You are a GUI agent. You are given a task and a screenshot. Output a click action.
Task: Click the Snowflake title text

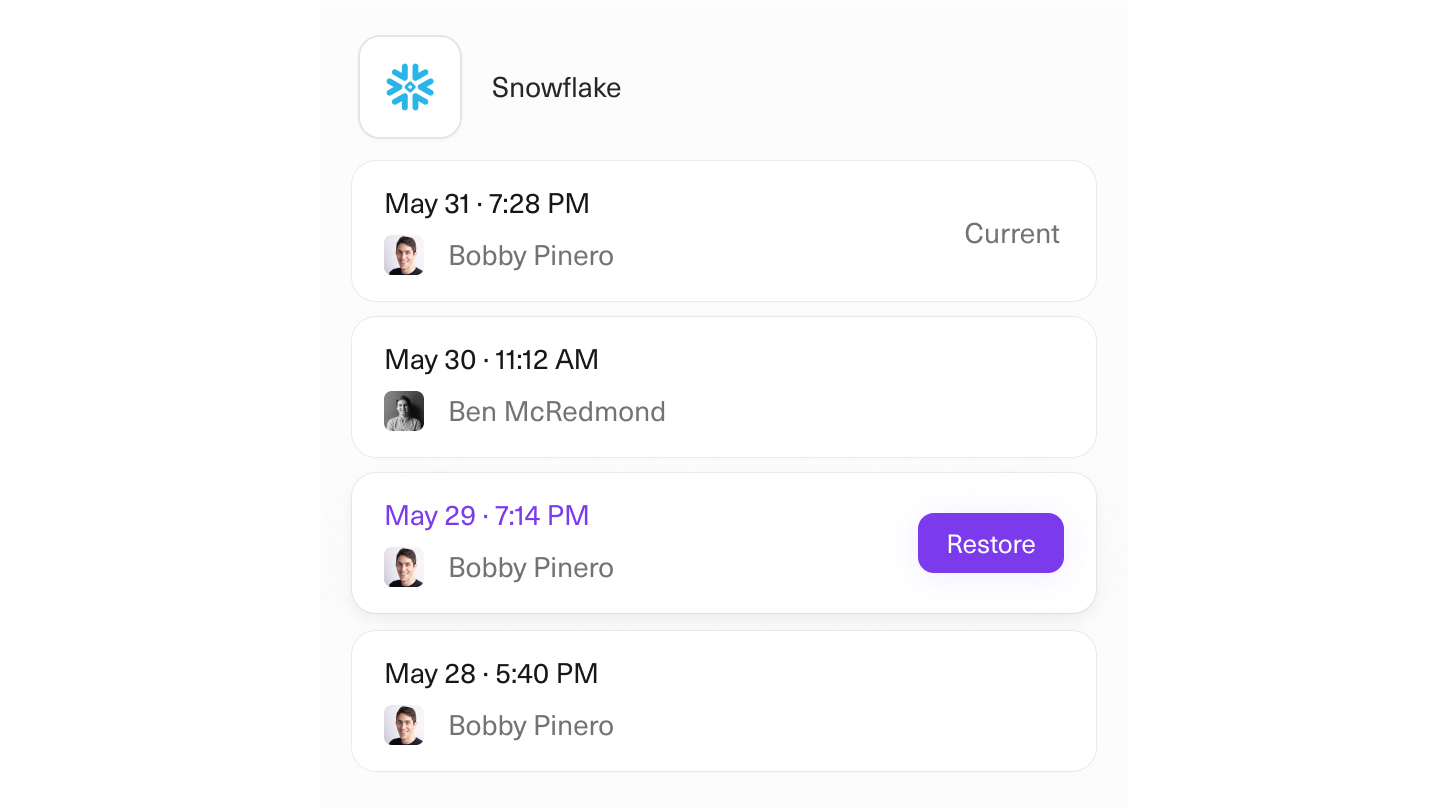(556, 88)
